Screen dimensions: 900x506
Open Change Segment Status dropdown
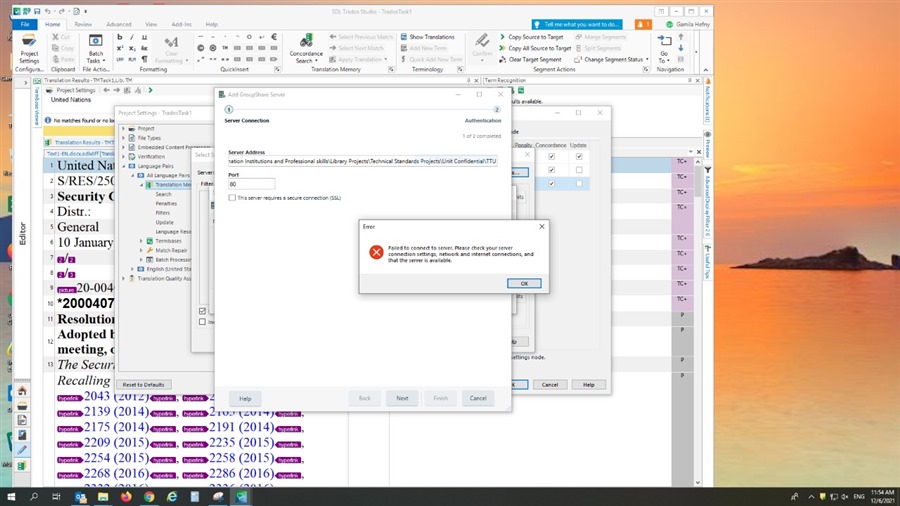(612, 59)
